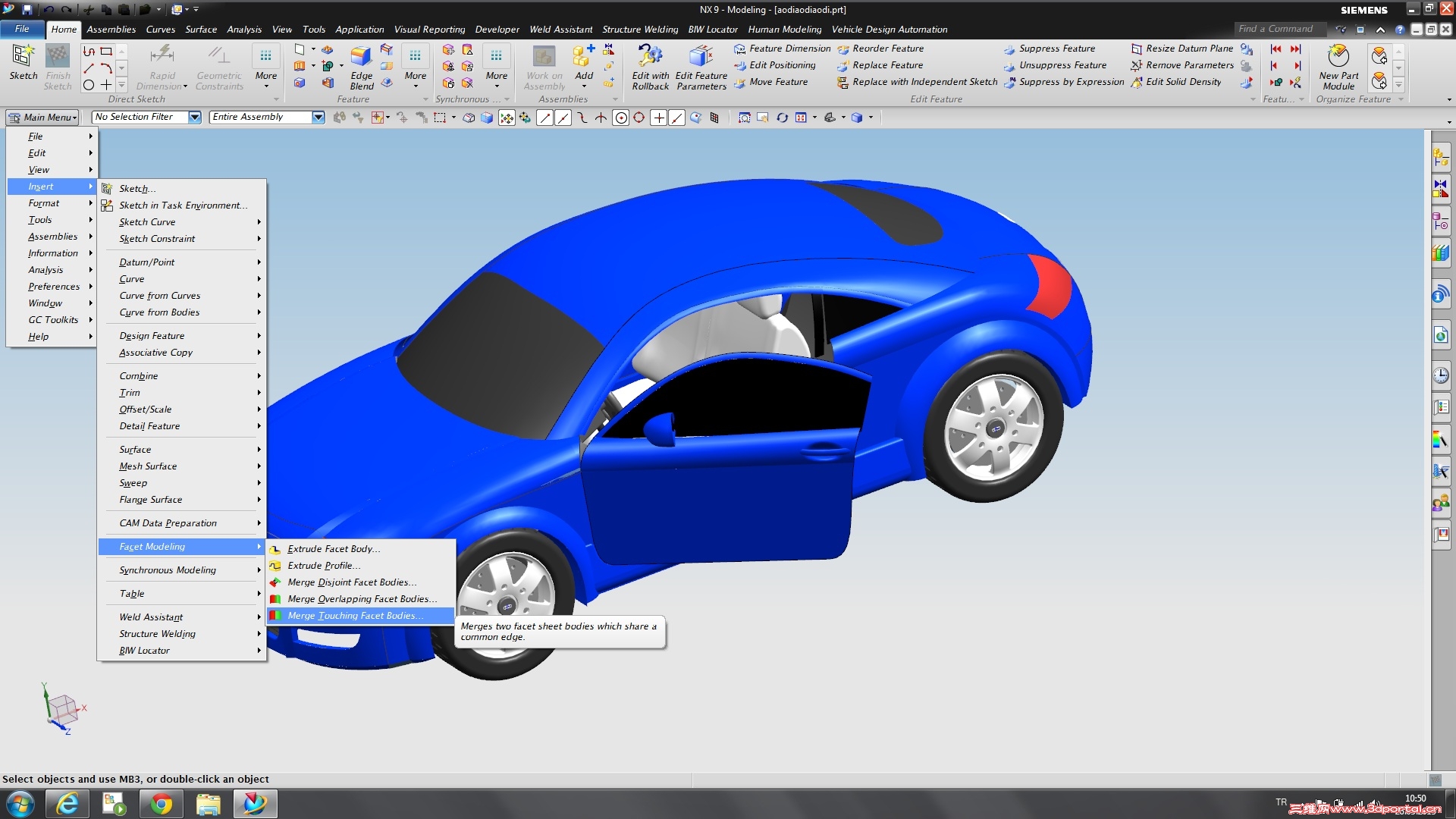
Task: Select the Arc sketch tool
Action: (x=106, y=68)
